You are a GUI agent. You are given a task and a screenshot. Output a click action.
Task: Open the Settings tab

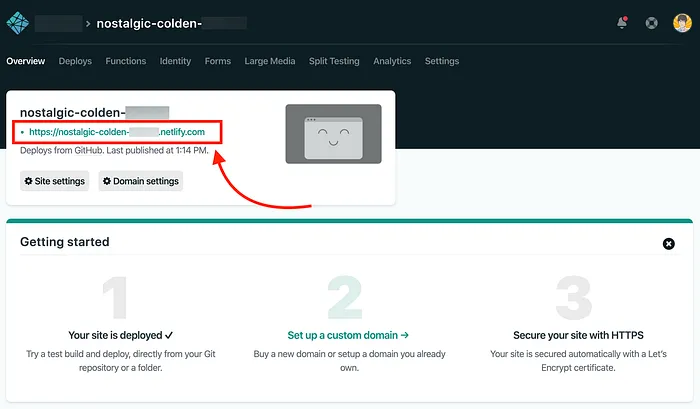(442, 61)
